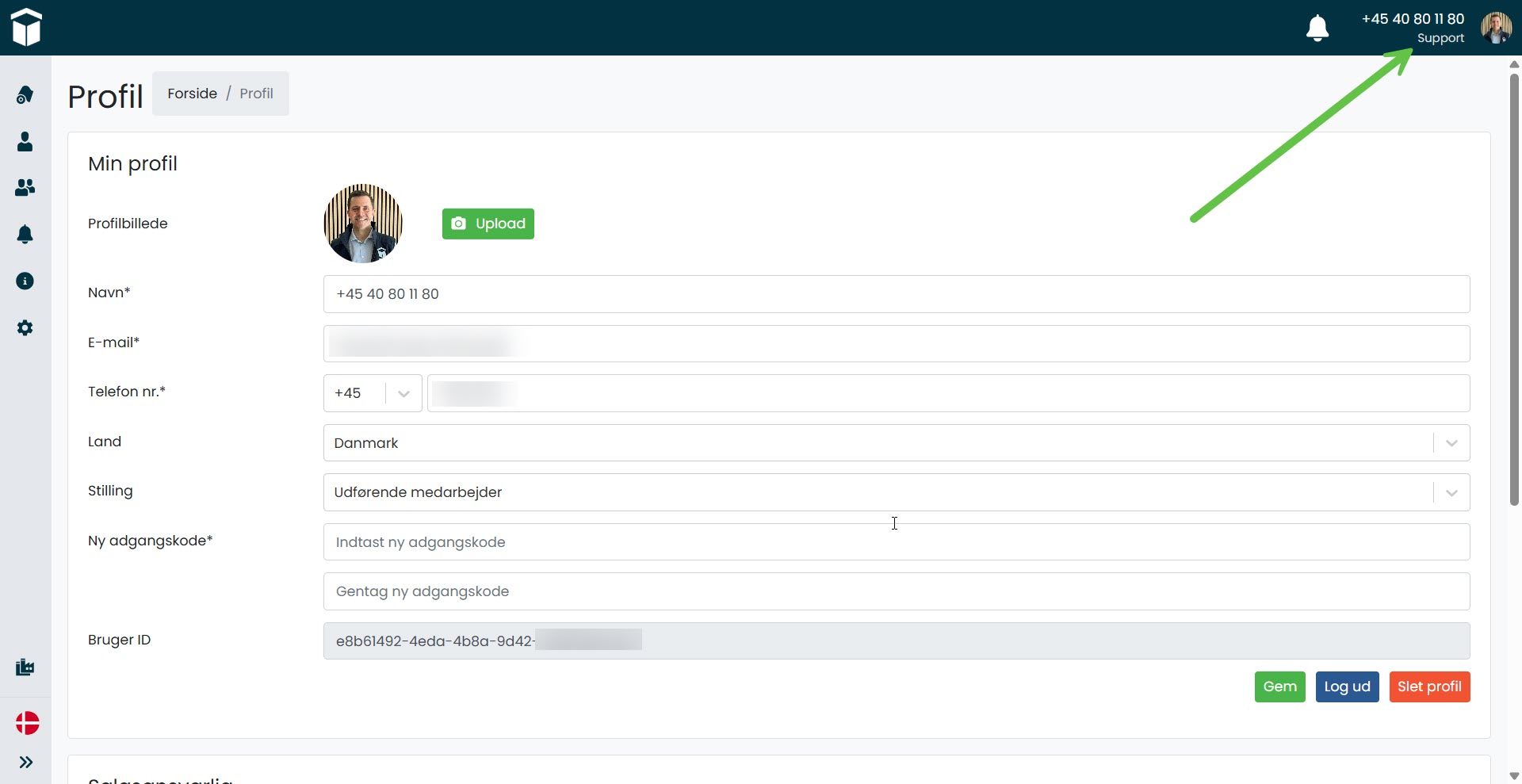Screen dimensions: 1522x784
Task: Click the red Slet profil button
Action: [x=1429, y=686]
